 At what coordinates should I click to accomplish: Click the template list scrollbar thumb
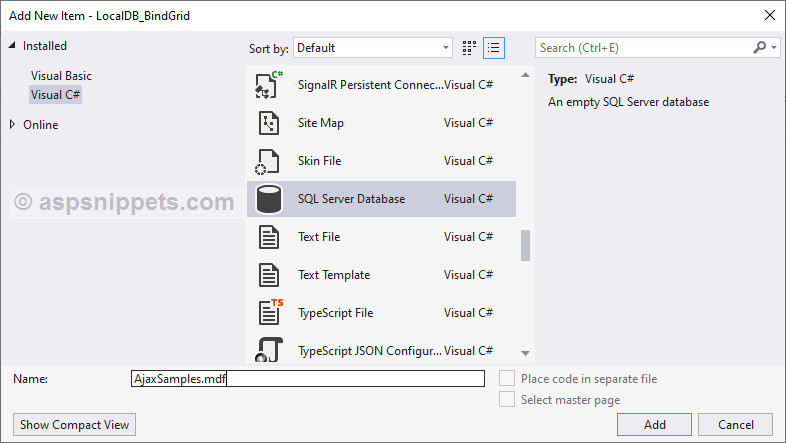pyautogui.click(x=525, y=246)
